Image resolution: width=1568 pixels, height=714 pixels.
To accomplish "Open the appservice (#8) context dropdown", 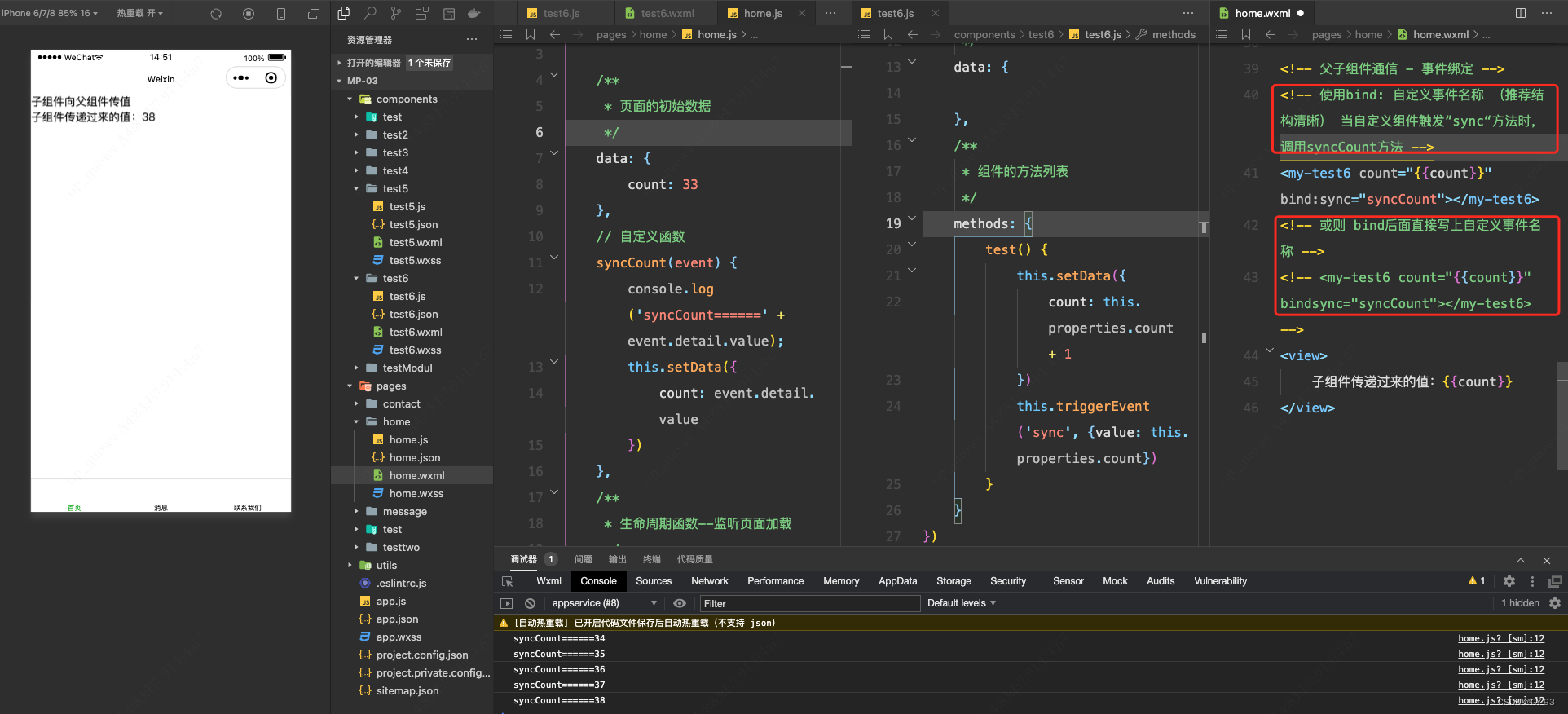I will [604, 603].
